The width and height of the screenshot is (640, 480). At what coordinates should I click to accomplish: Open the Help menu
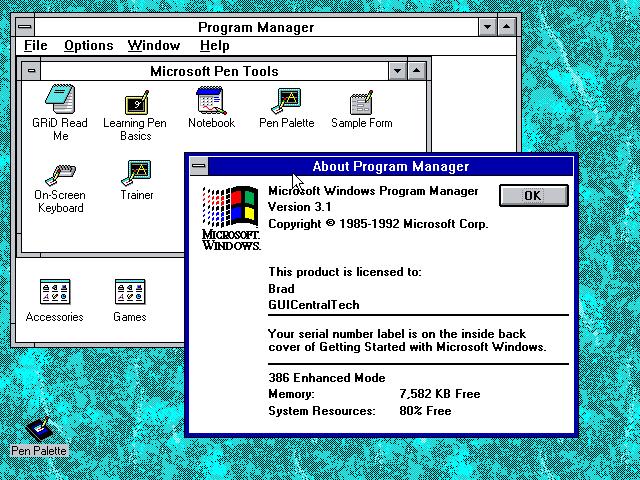pos(215,45)
